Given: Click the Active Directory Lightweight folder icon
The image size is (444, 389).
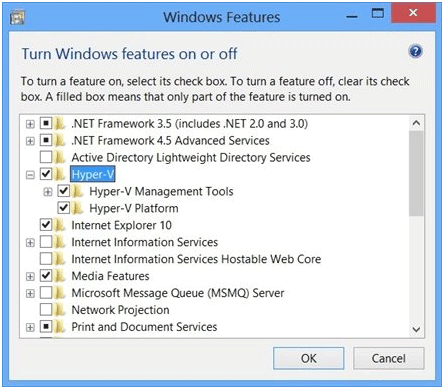Looking at the screenshot, I should coord(60,157).
